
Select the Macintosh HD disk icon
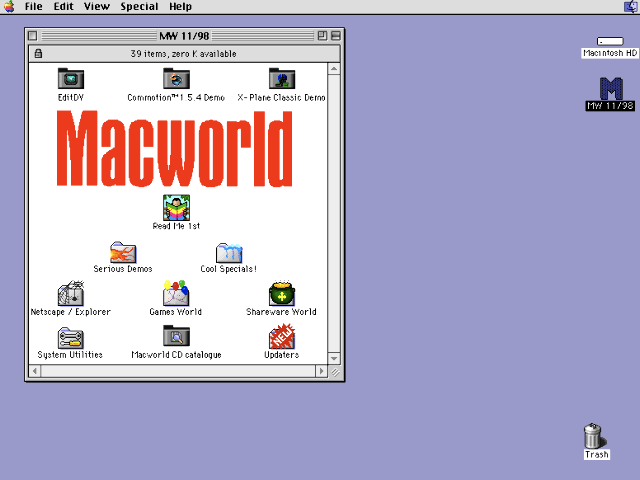click(610, 41)
